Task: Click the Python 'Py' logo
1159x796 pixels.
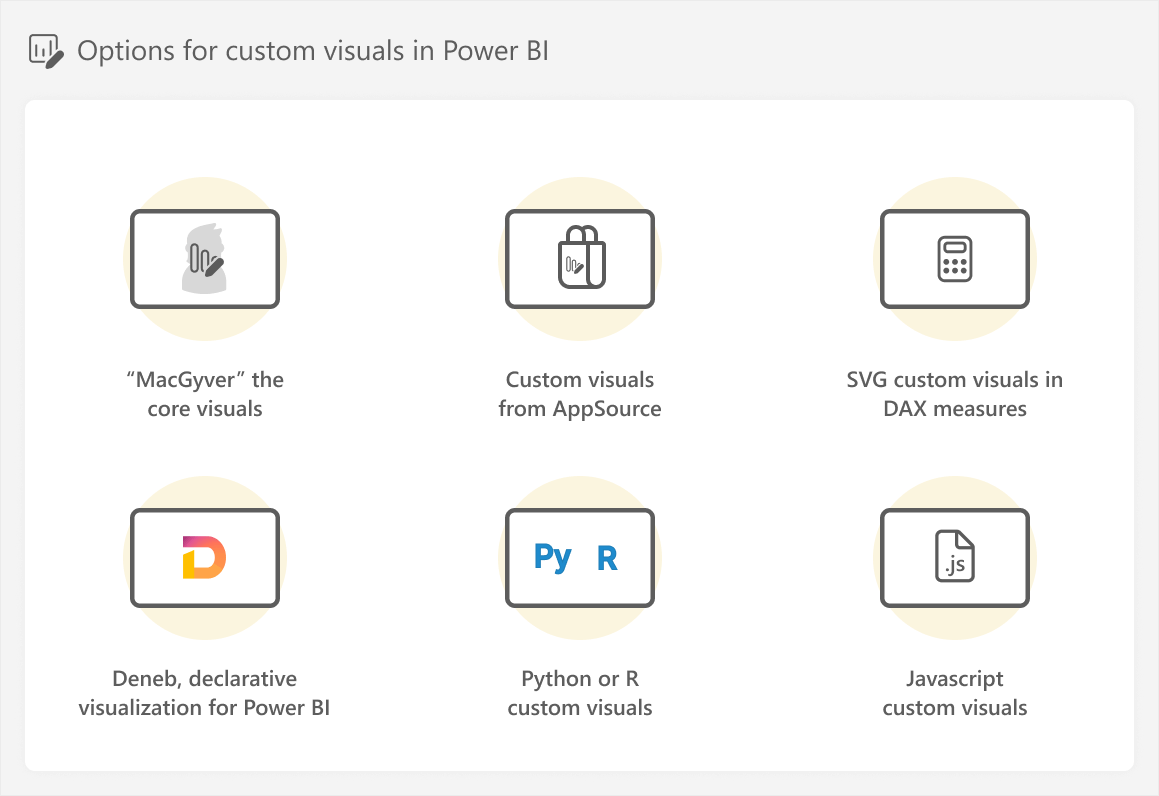Action: click(553, 558)
